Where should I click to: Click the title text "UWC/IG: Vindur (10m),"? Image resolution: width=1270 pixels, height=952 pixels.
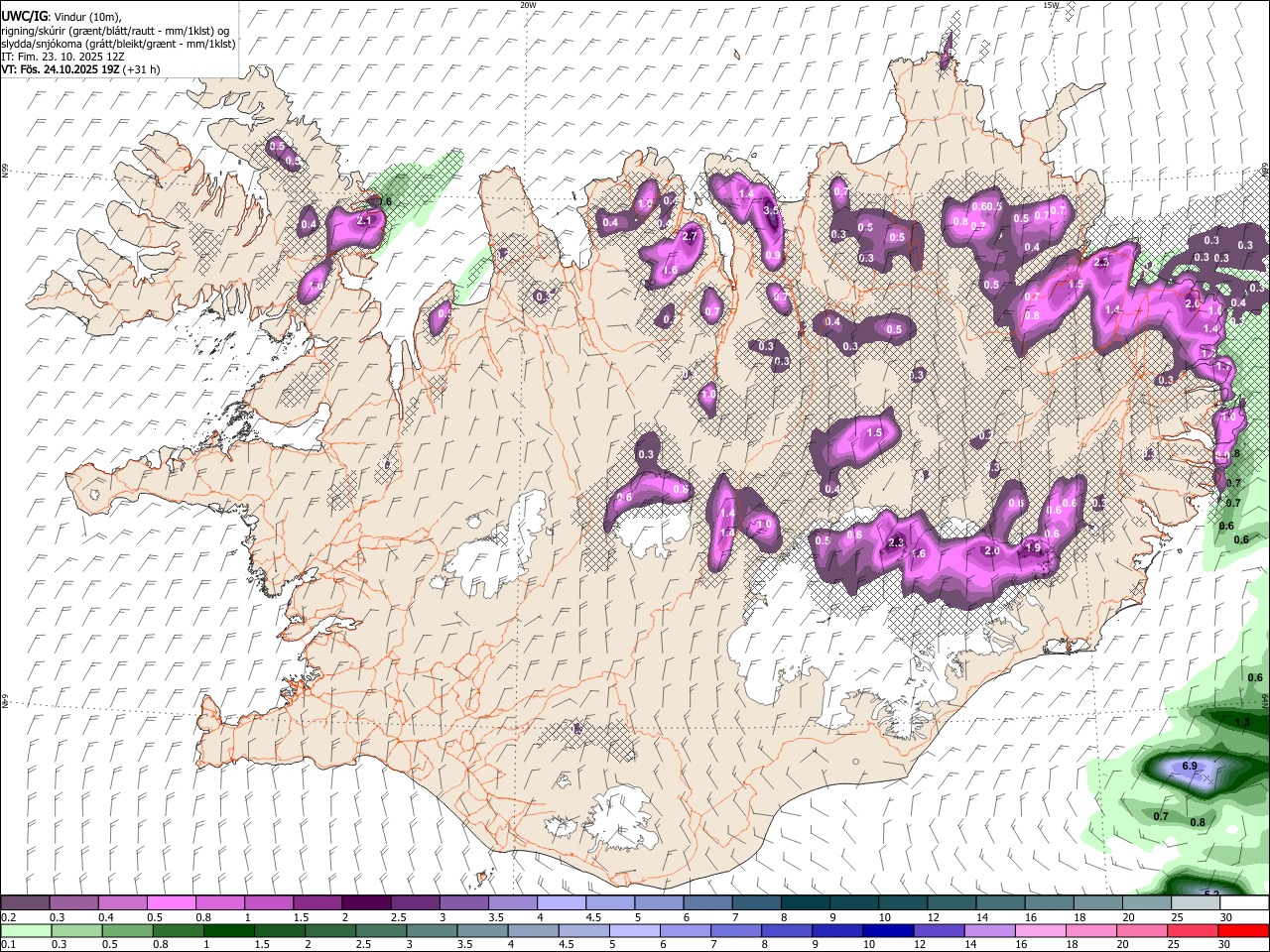[62, 16]
